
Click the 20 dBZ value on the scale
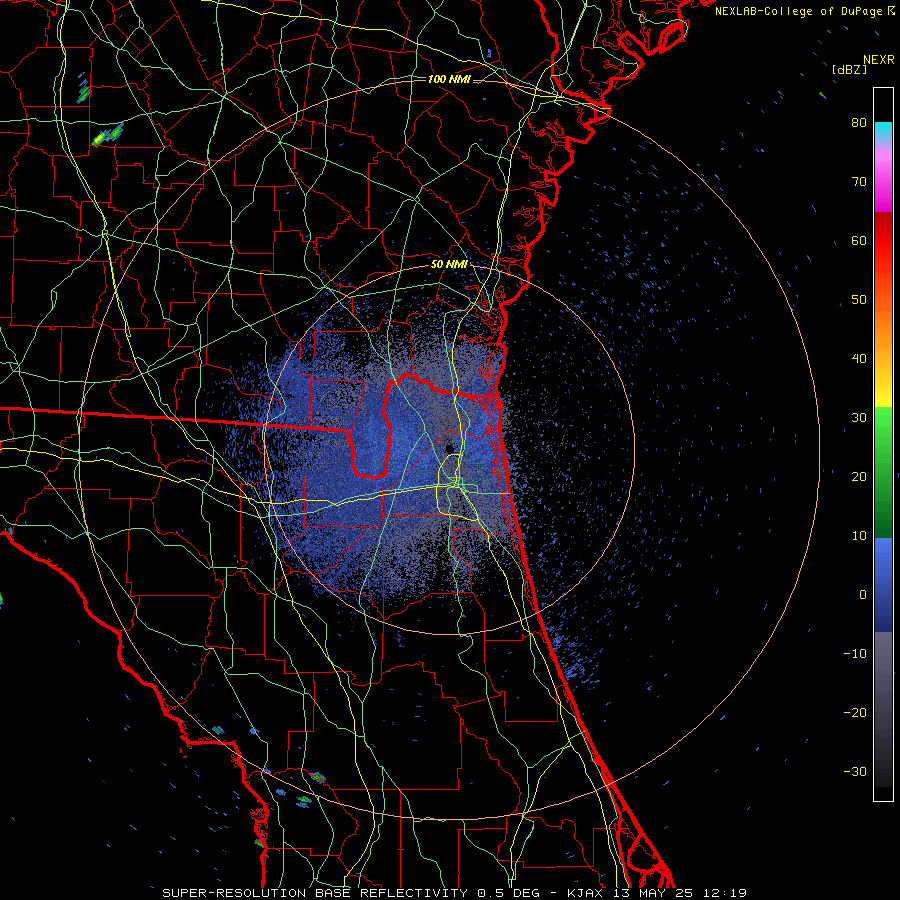859,477
